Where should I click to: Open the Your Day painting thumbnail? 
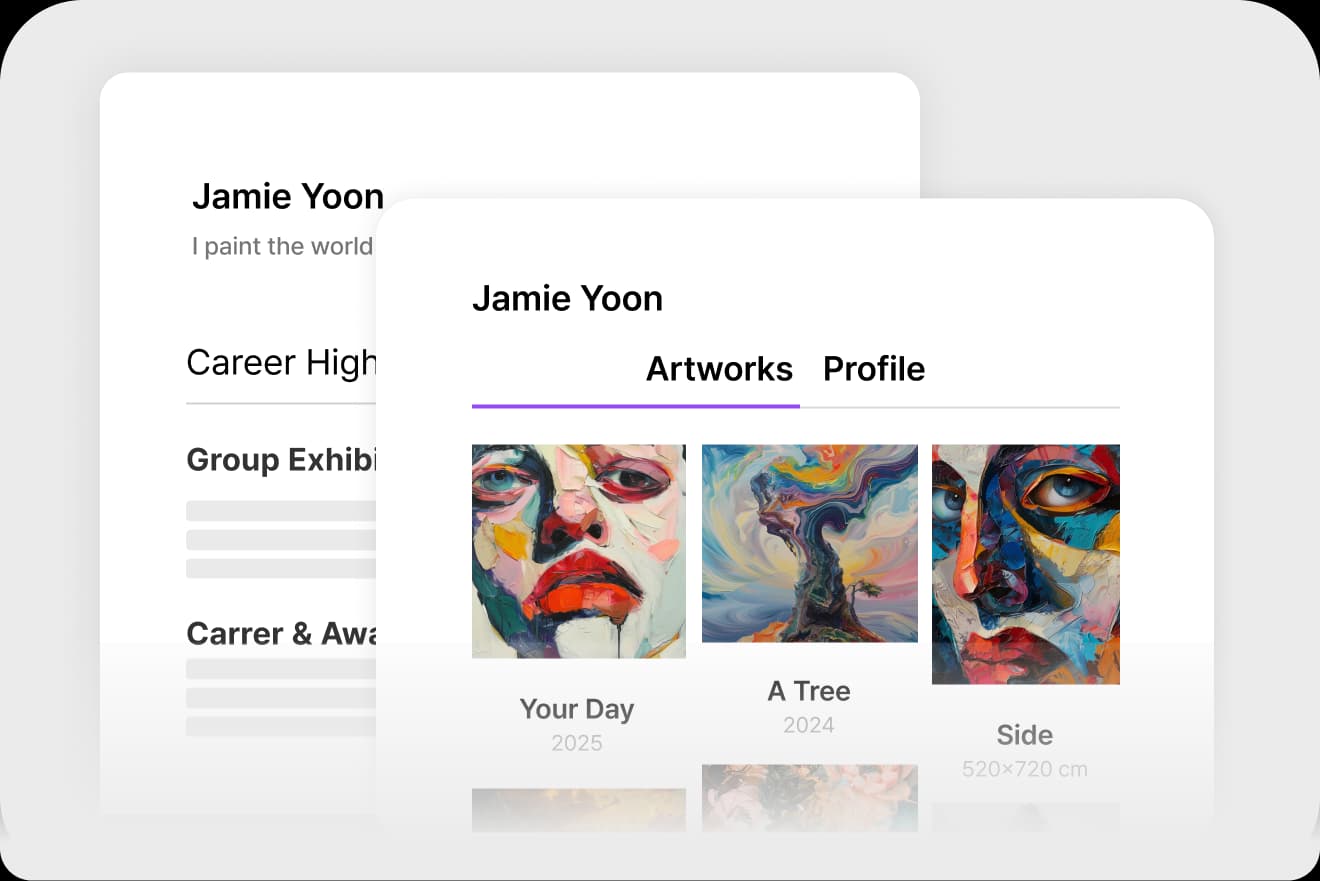[578, 551]
